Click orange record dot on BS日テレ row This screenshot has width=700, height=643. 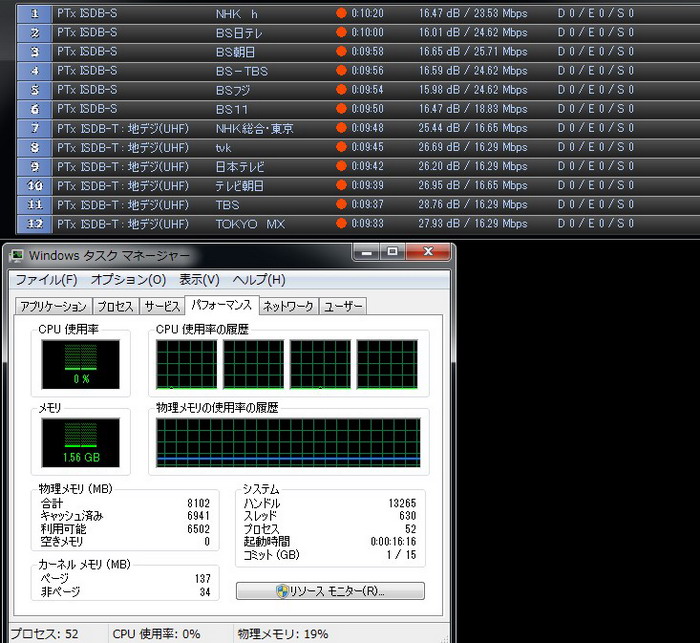(341, 32)
